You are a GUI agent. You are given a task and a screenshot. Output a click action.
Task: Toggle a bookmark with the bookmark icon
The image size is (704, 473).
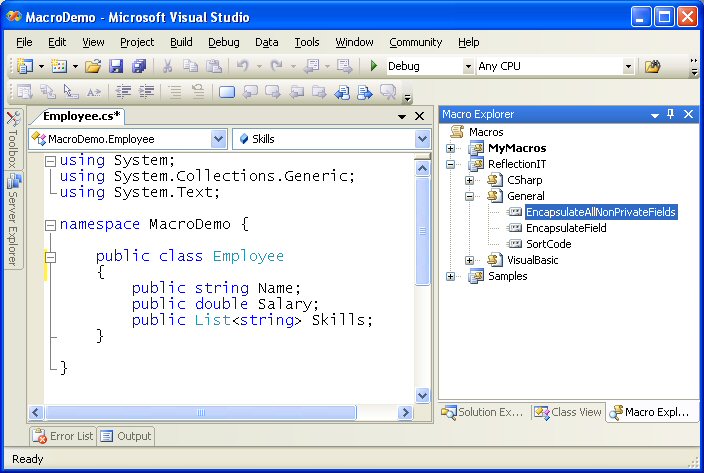(x=227, y=92)
